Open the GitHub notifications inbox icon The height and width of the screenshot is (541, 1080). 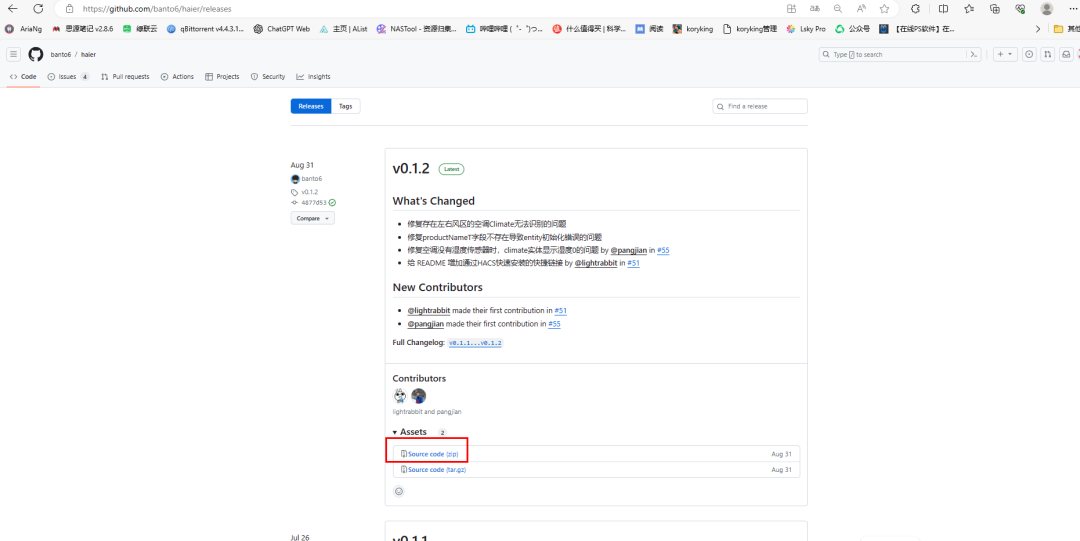point(1066,54)
